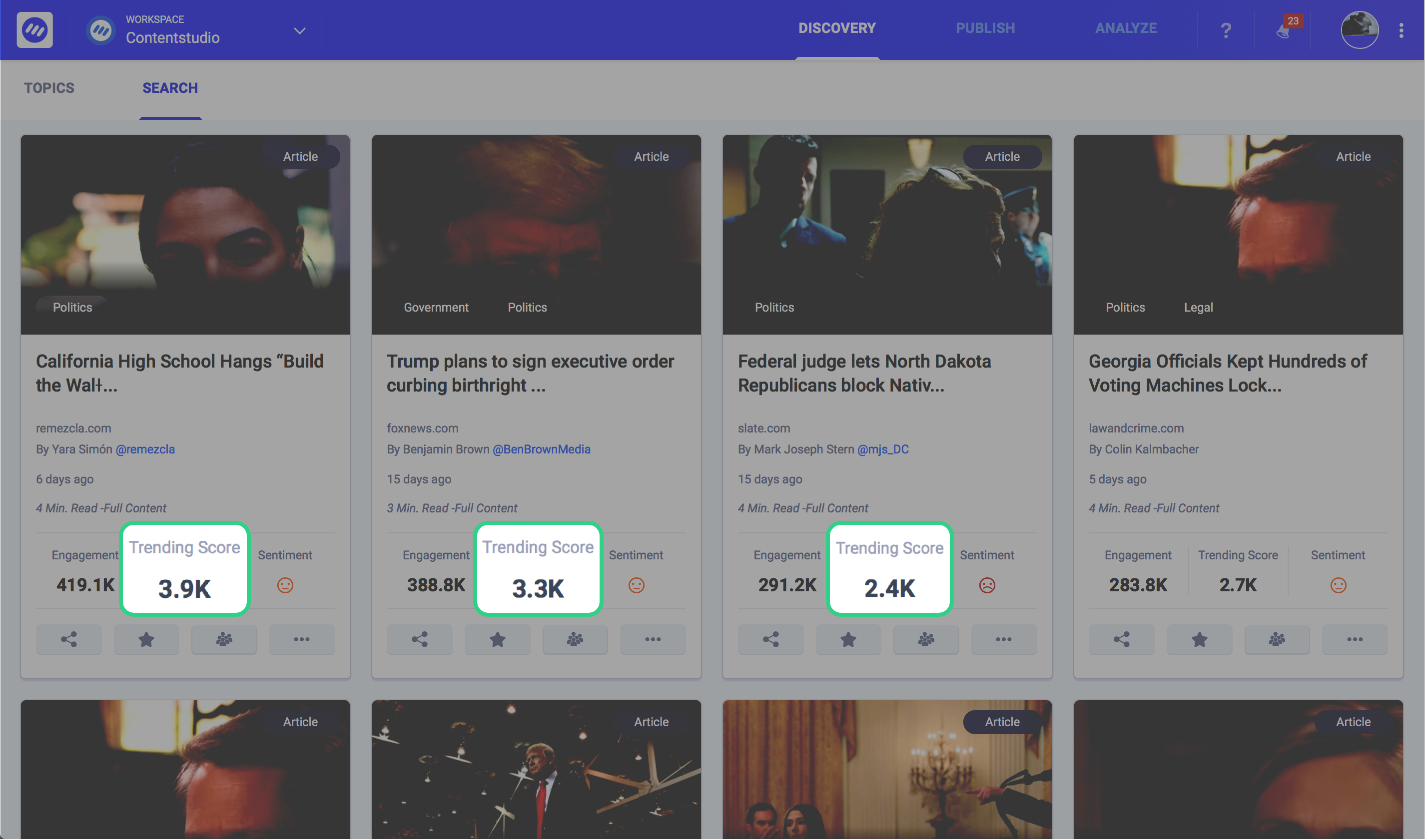Open the Topics sub-tab
Screen dimensions: 1425x840
point(48,88)
